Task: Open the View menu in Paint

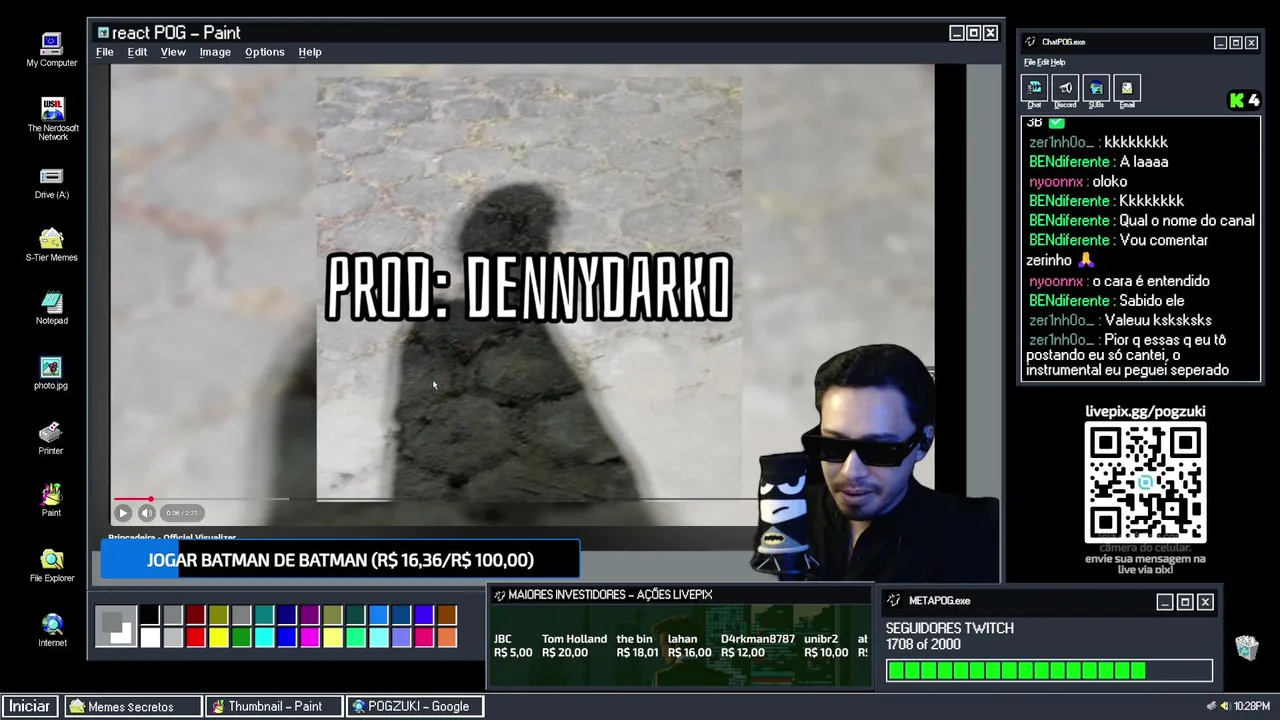Action: [173, 52]
